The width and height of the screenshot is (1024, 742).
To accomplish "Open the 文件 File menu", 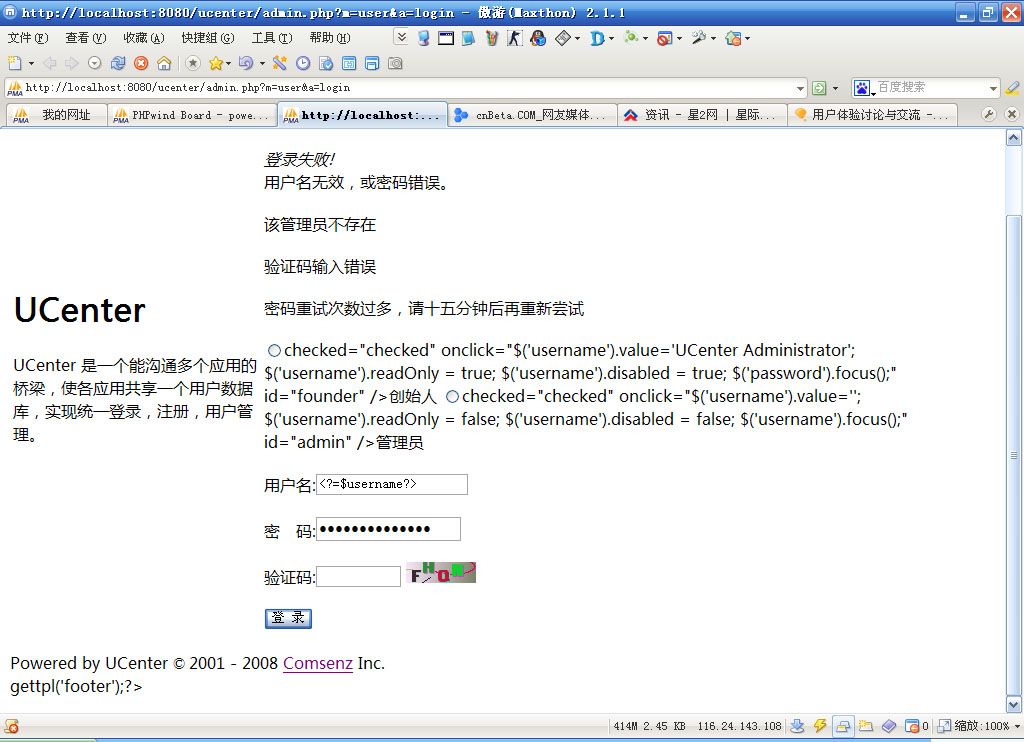I will tap(28, 38).
